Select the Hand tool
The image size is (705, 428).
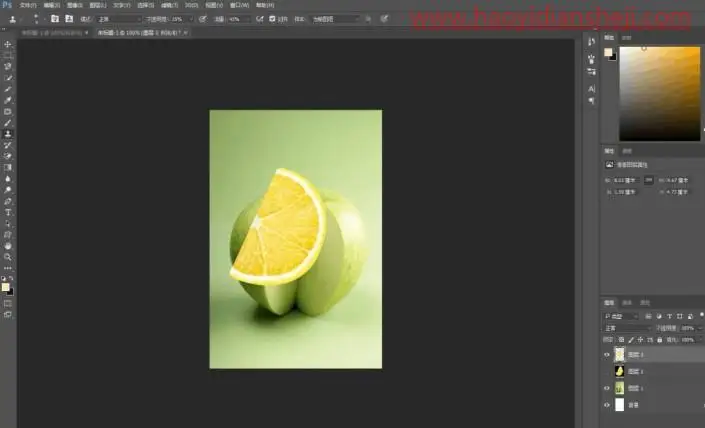coord(8,246)
